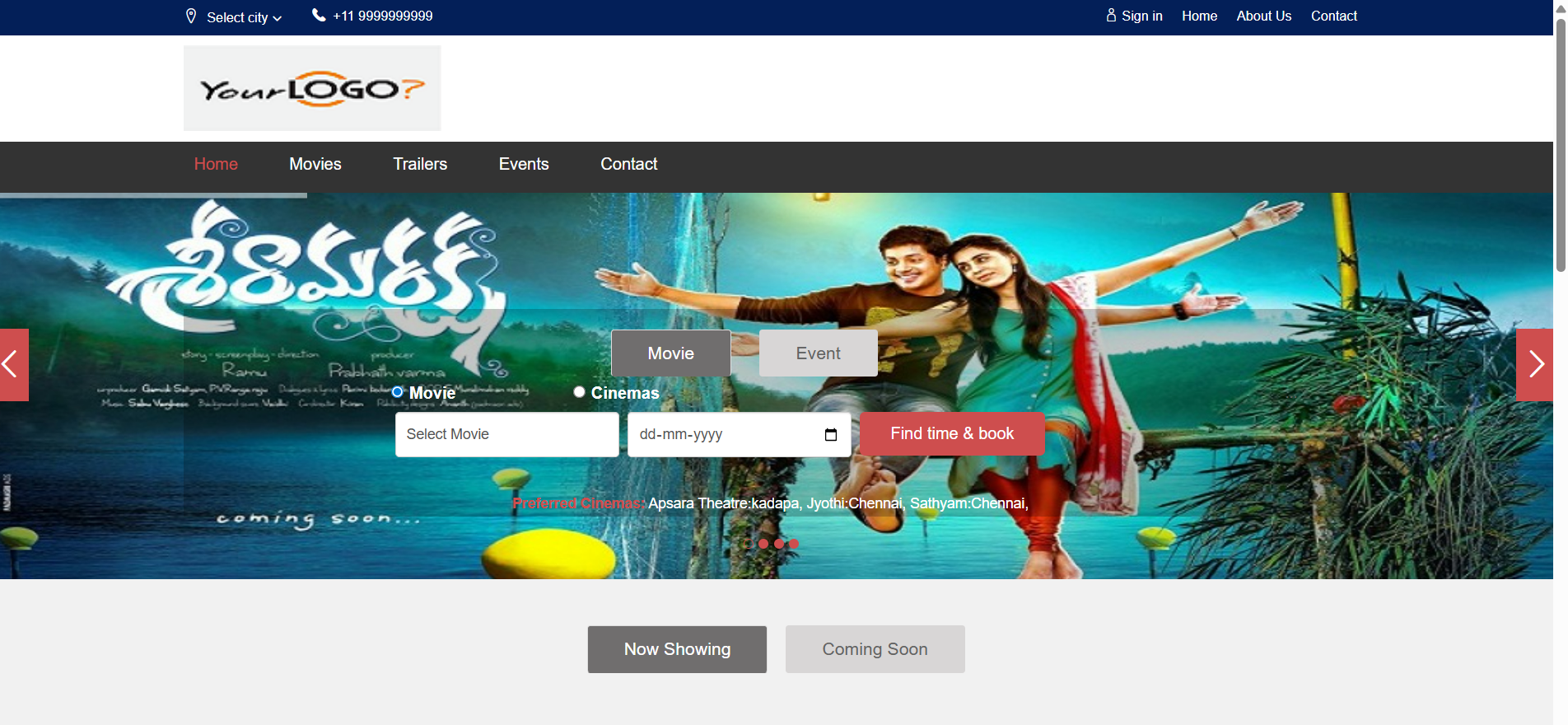Select Home in the main navigation
Screen dimensions: 1568x725
[216, 164]
